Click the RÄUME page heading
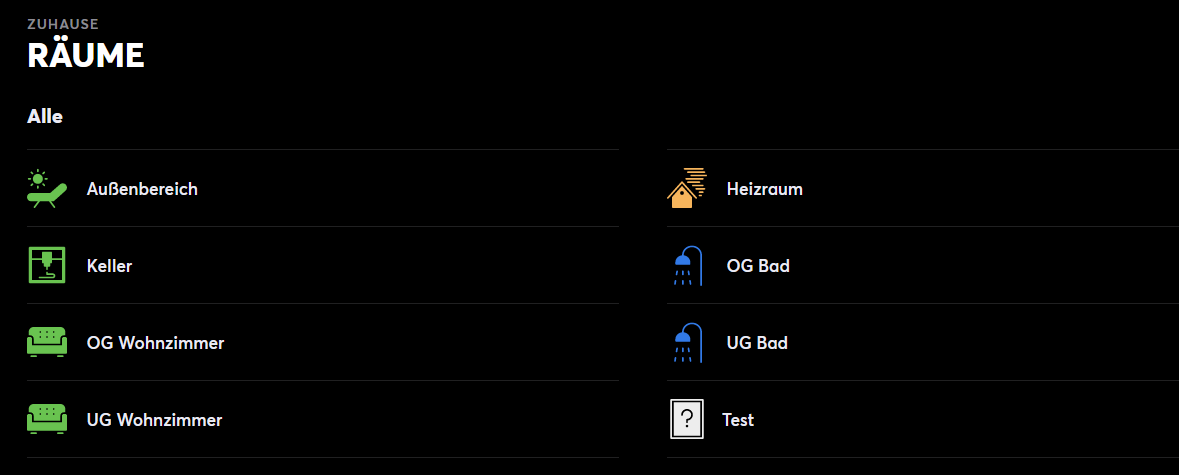This screenshot has width=1179, height=475. pos(86,56)
